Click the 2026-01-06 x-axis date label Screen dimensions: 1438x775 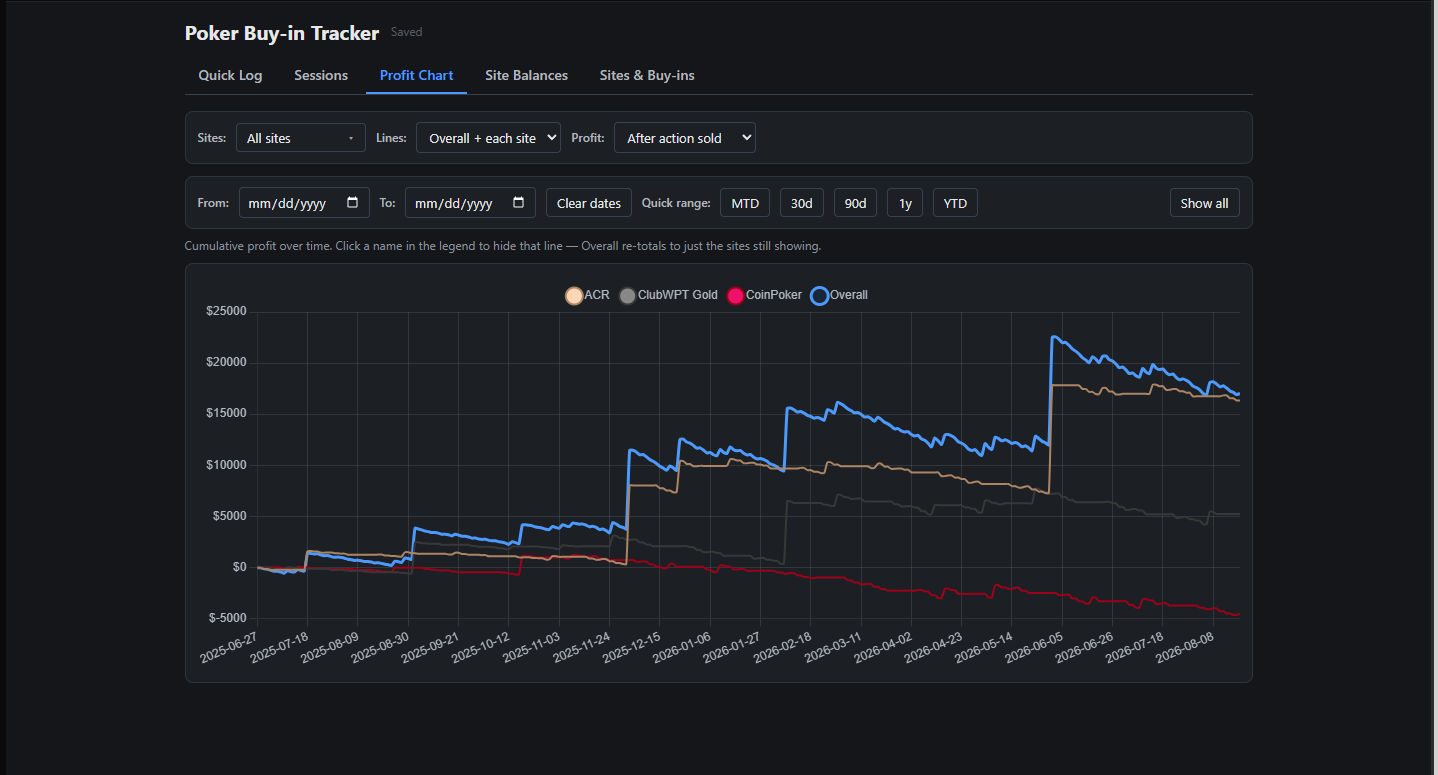click(x=683, y=647)
